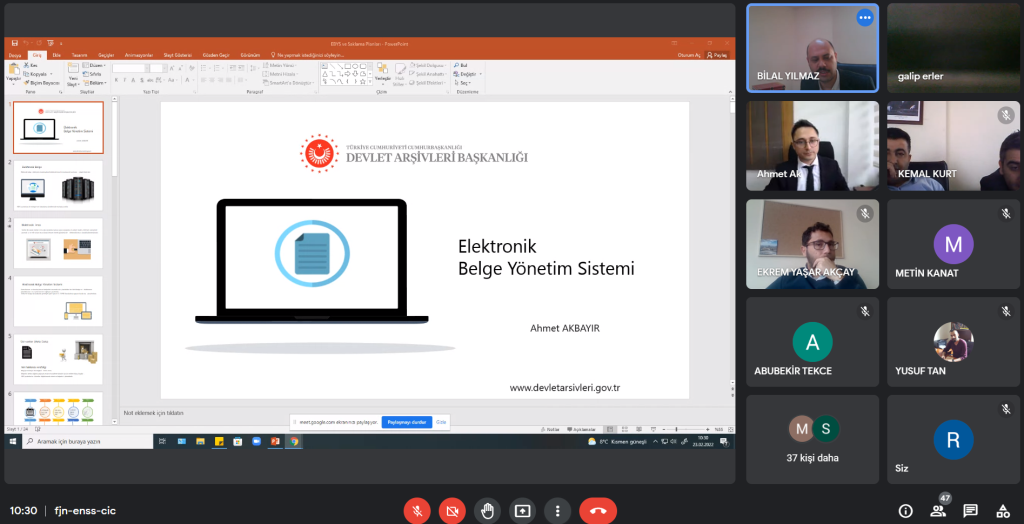Switch to Normal view status bar icon
The image size is (1024, 524).
(x=609, y=429)
